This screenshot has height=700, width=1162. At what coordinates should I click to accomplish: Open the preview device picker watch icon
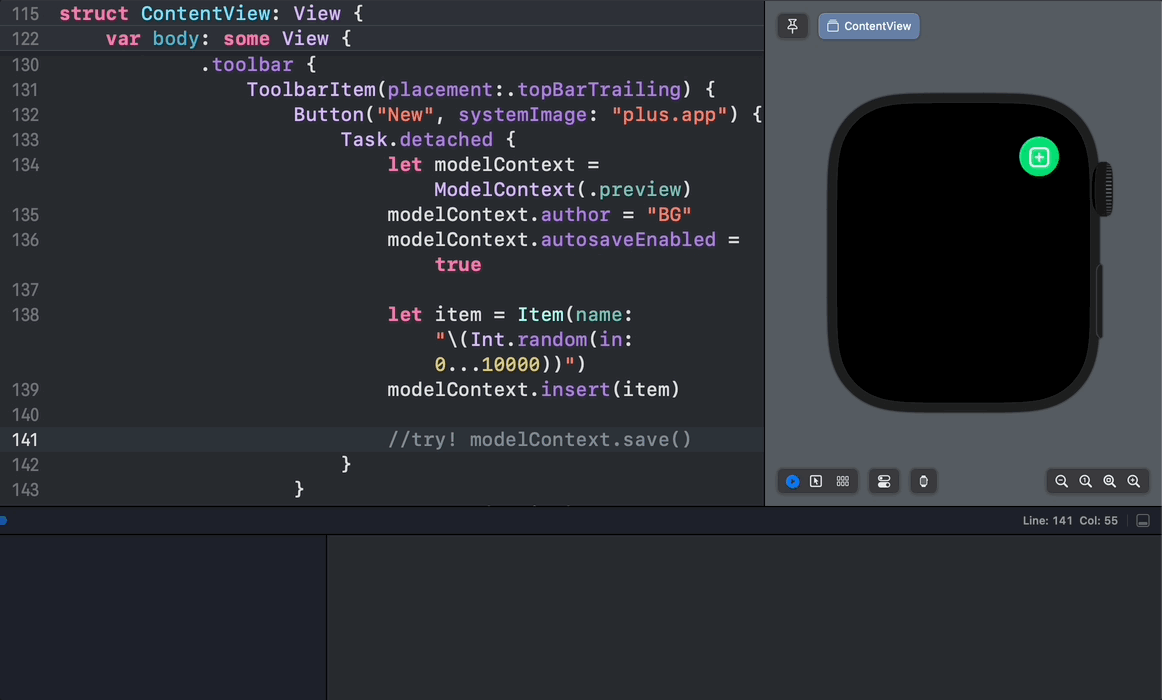click(923, 481)
